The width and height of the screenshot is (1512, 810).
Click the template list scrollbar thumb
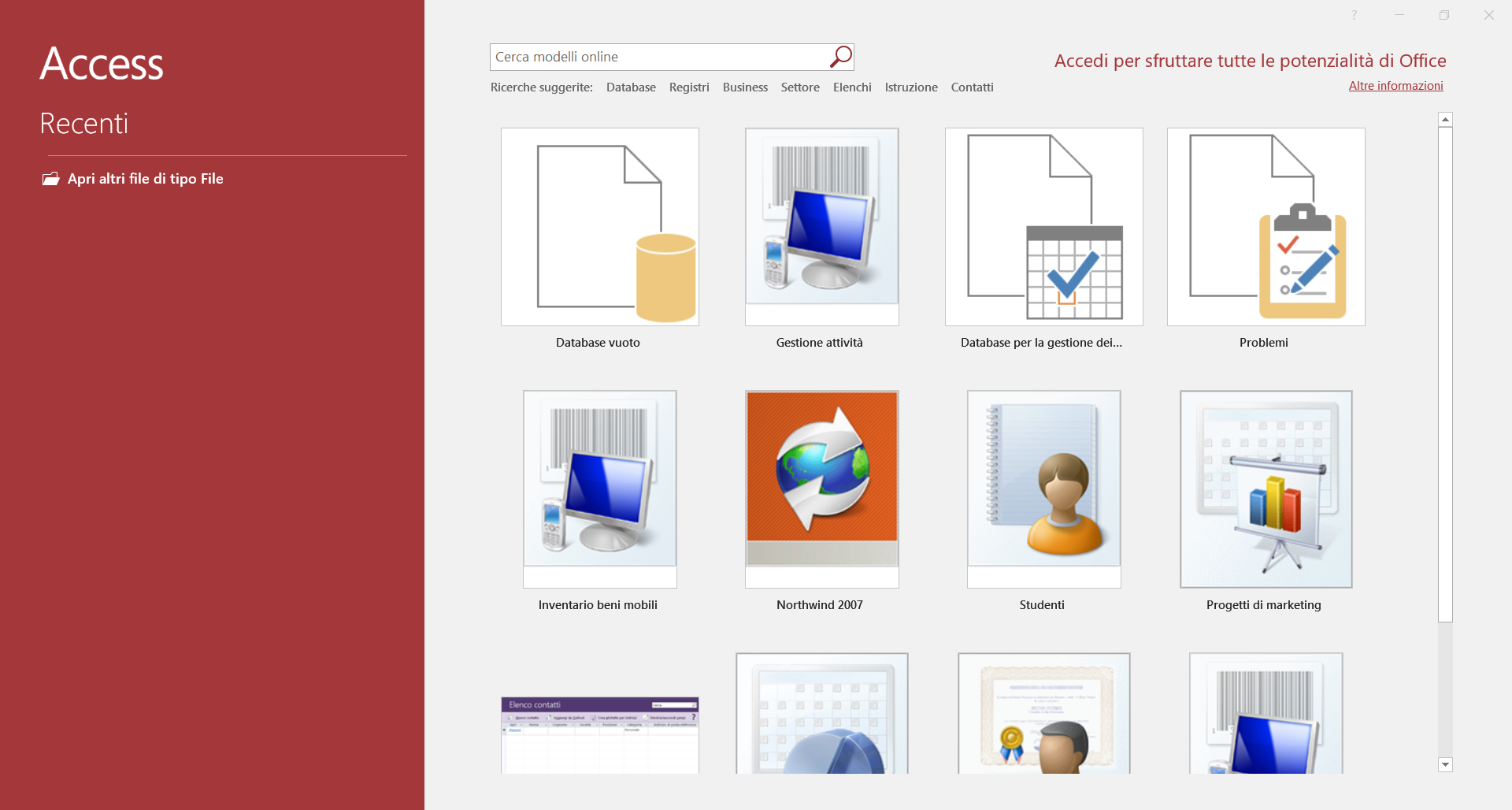1445,374
